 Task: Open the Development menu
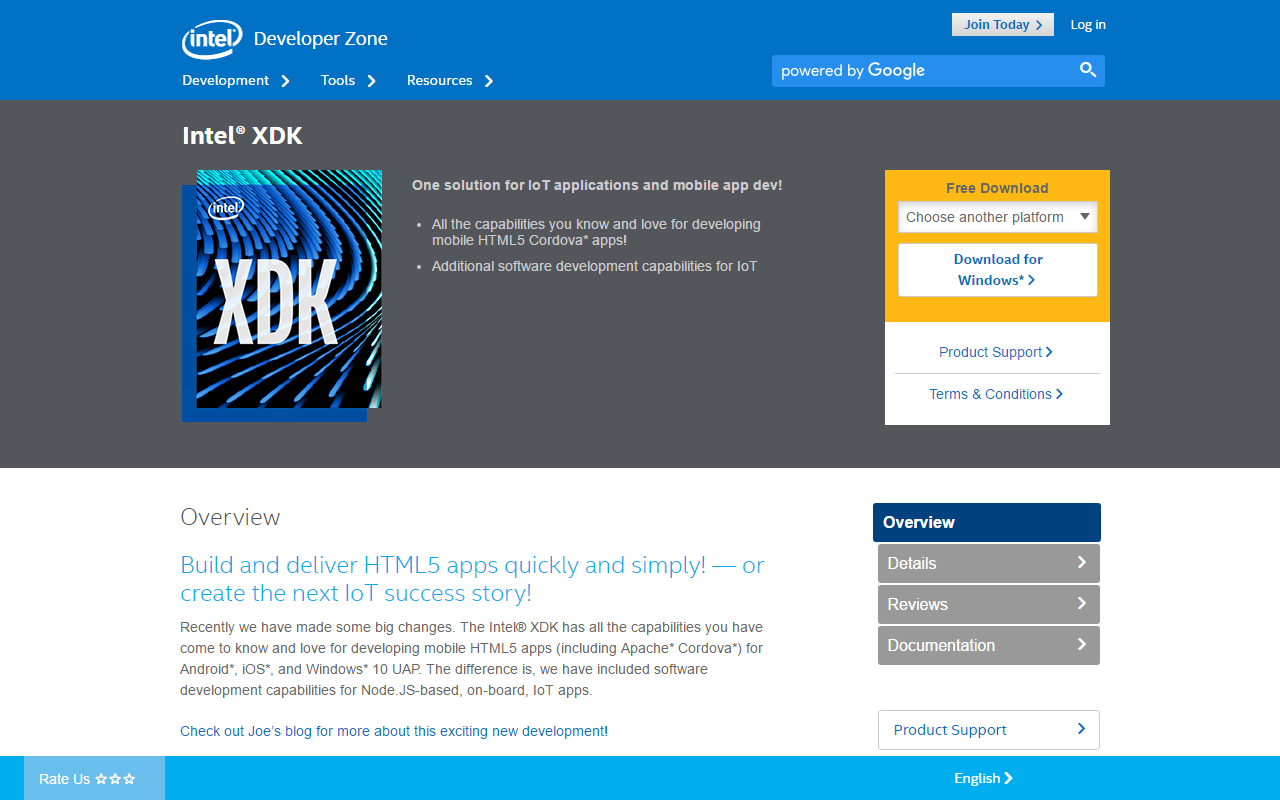[x=226, y=80]
